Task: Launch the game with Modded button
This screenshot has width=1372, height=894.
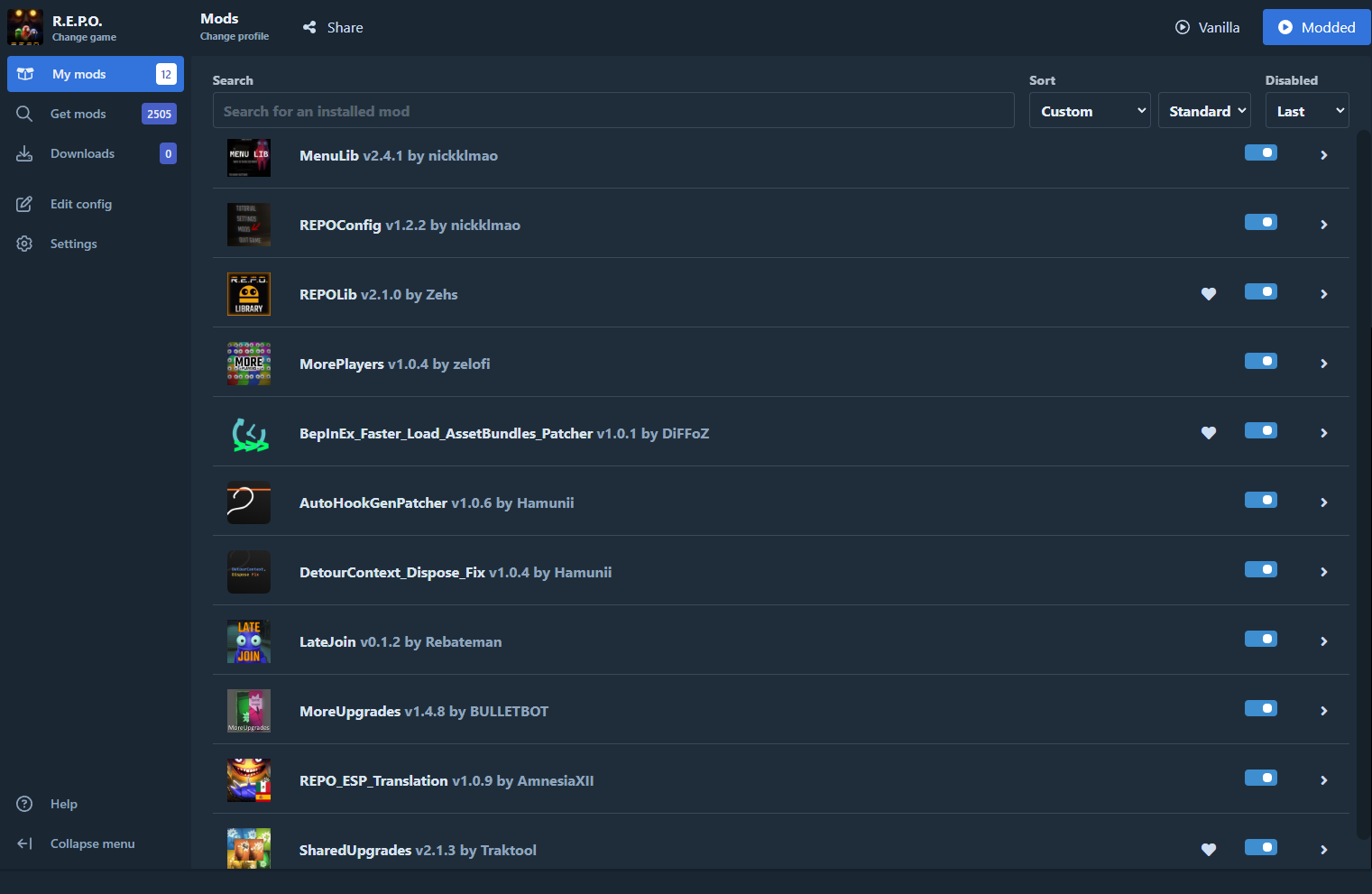Action: click(x=1317, y=27)
